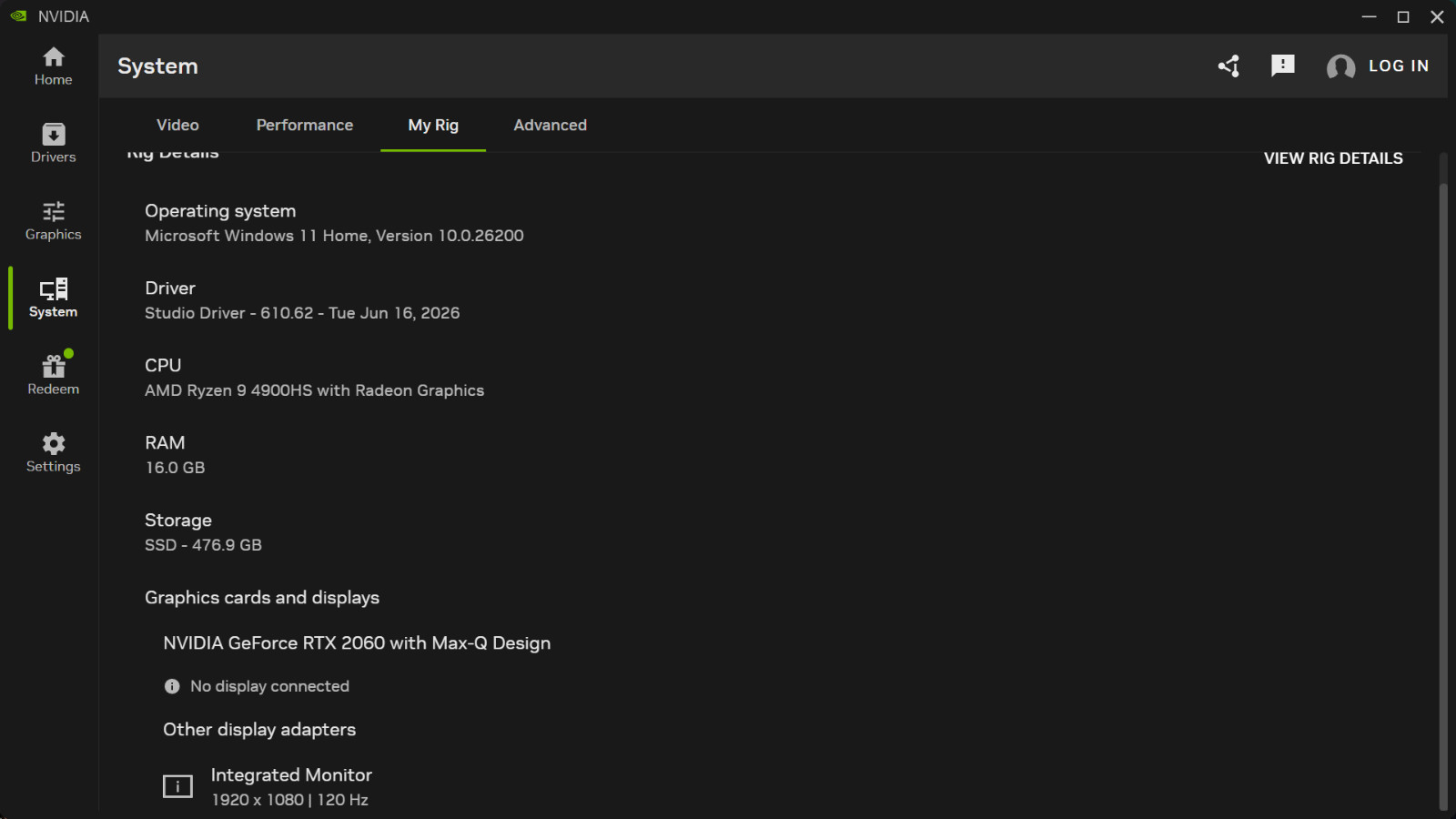The height and width of the screenshot is (819, 1456).
Task: Click the Operating system heading
Action: [x=220, y=211]
